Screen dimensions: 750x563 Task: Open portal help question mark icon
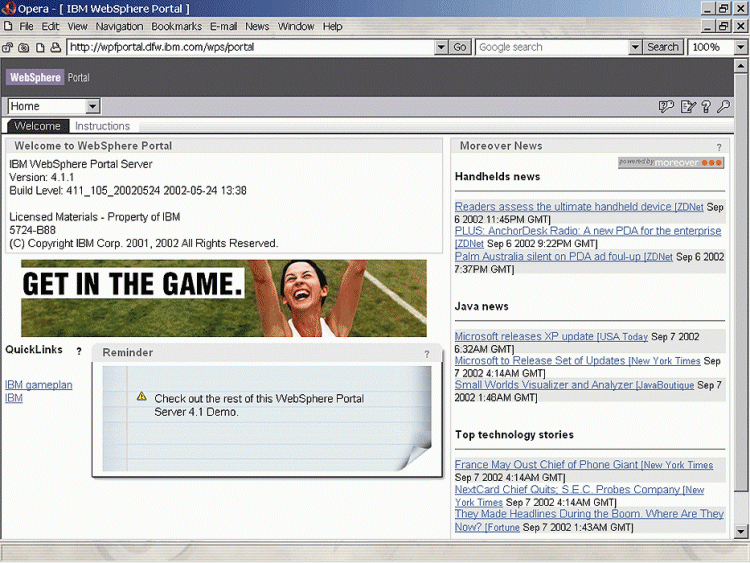pyautogui.click(x=706, y=106)
